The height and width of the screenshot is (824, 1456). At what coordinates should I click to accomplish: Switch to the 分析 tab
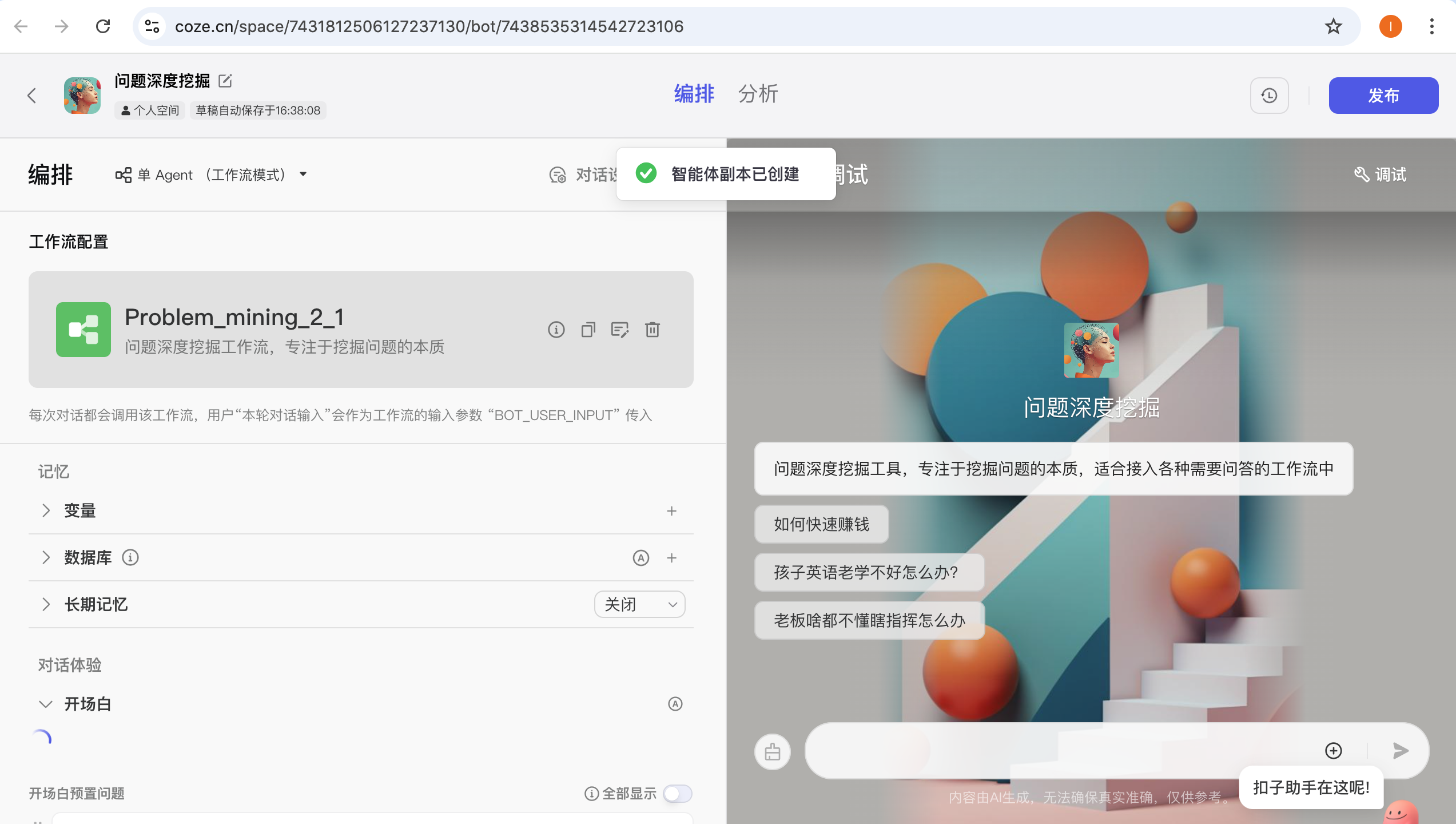coord(758,94)
